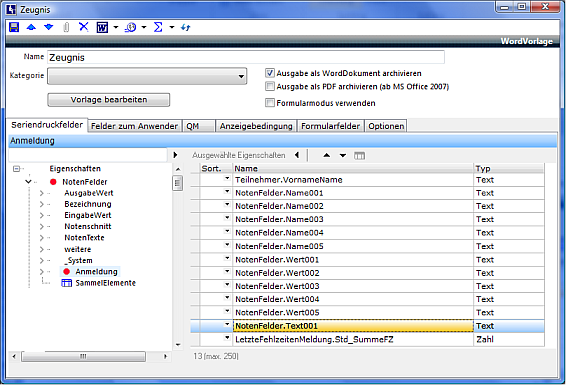
Task: Open the Anzeigebedingung tab
Action: [256, 126]
